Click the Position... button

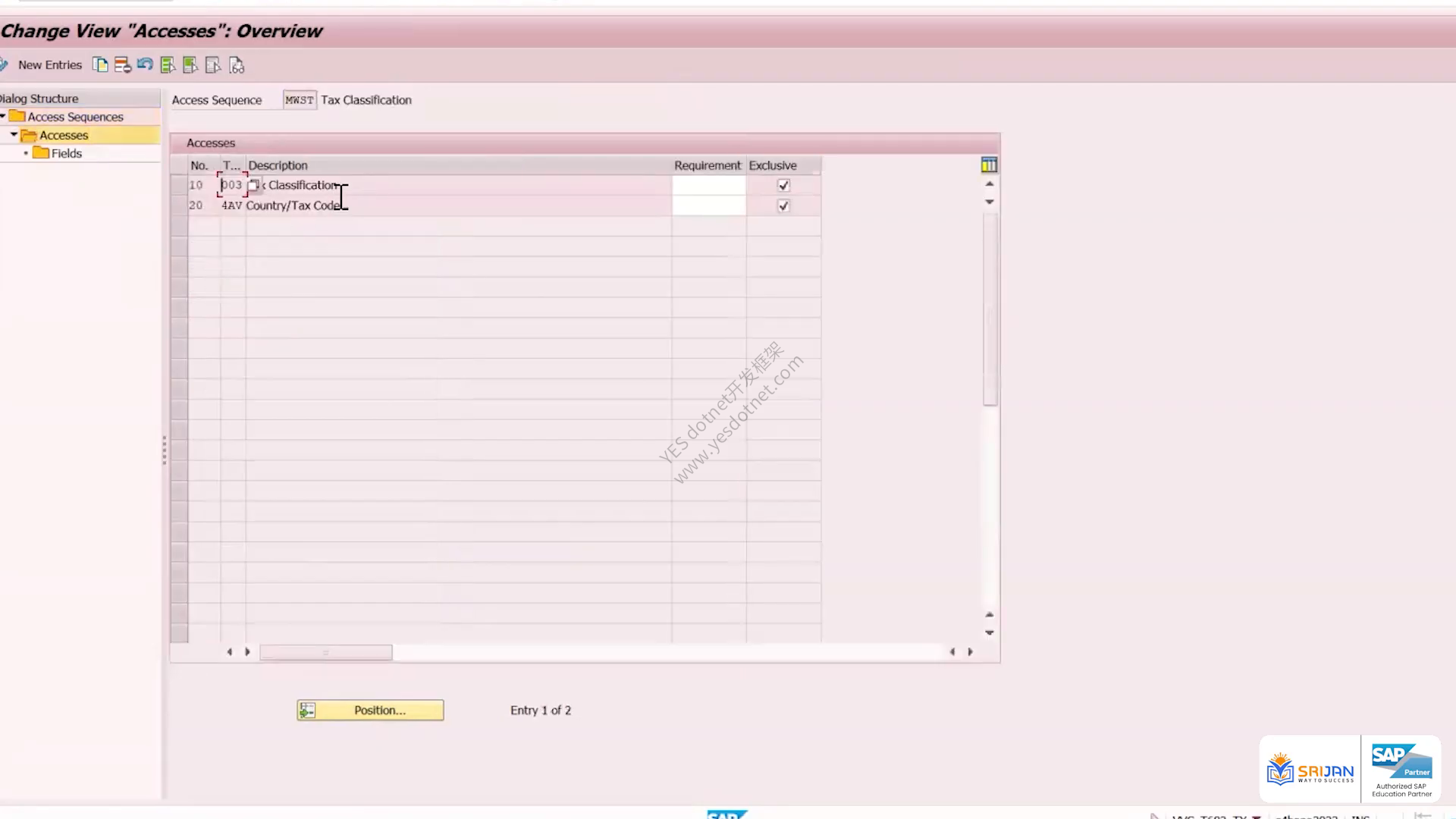[370, 711]
